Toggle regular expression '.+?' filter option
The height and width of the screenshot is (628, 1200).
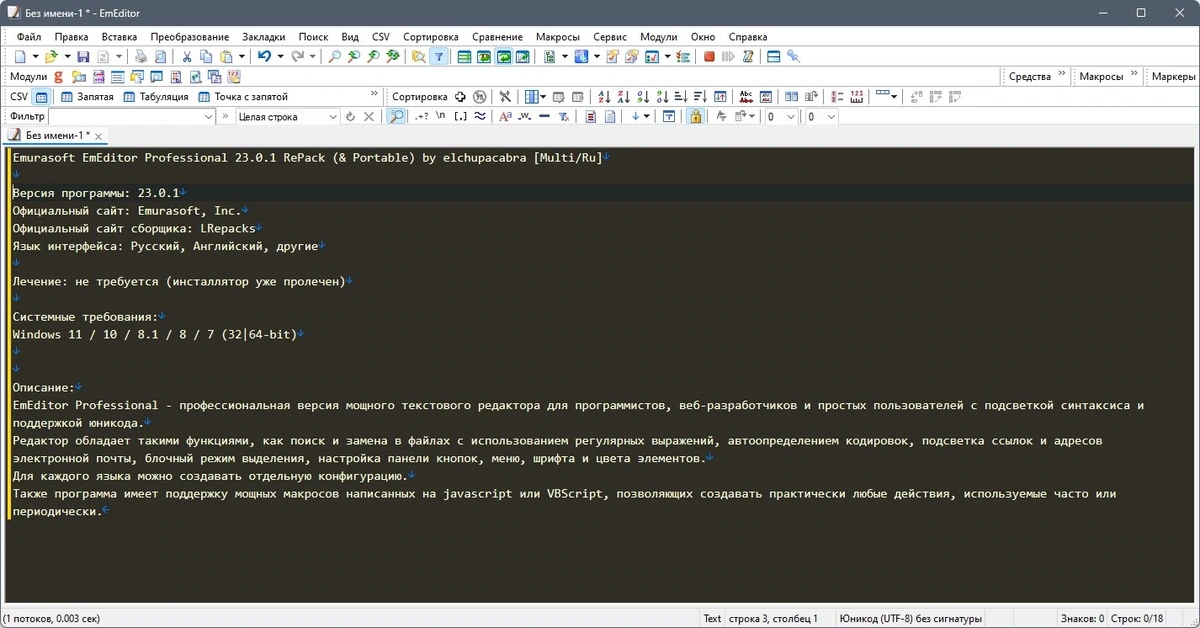421,117
